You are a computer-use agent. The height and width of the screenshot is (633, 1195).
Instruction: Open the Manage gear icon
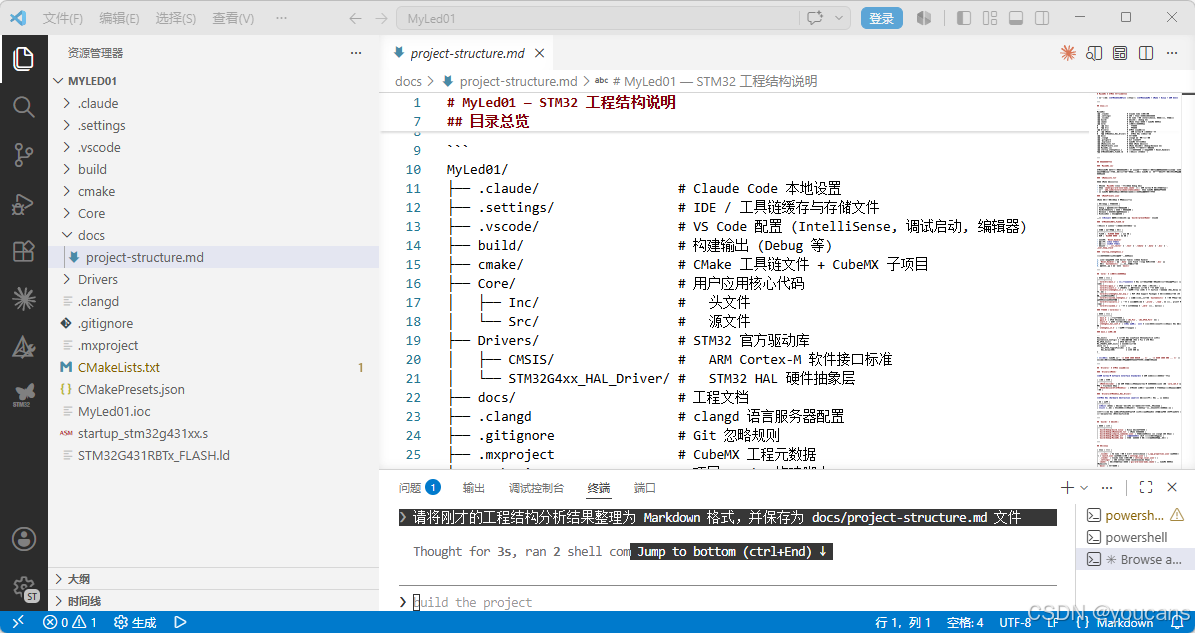click(x=24, y=587)
